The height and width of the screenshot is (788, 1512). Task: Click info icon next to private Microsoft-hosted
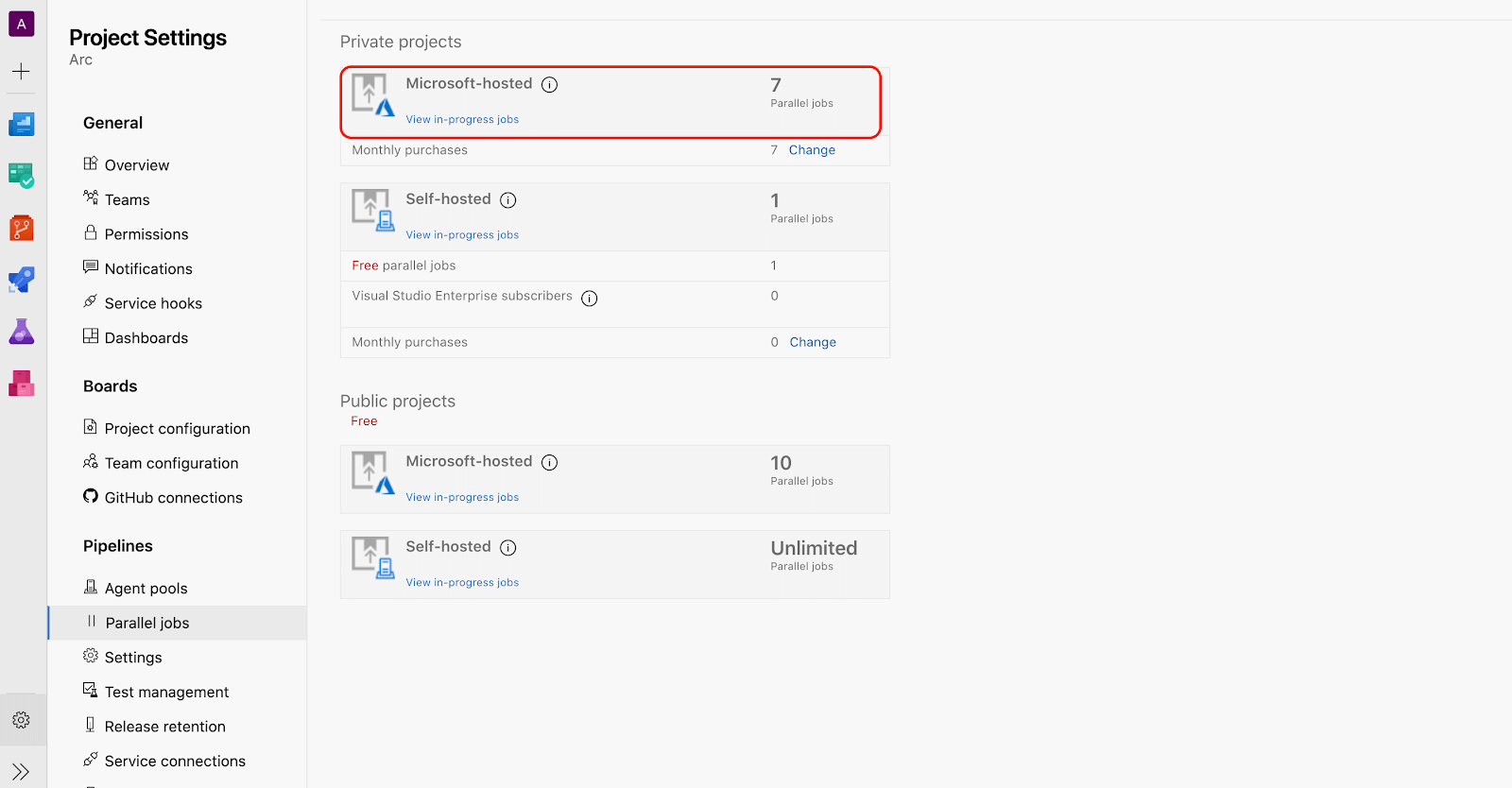(x=549, y=84)
